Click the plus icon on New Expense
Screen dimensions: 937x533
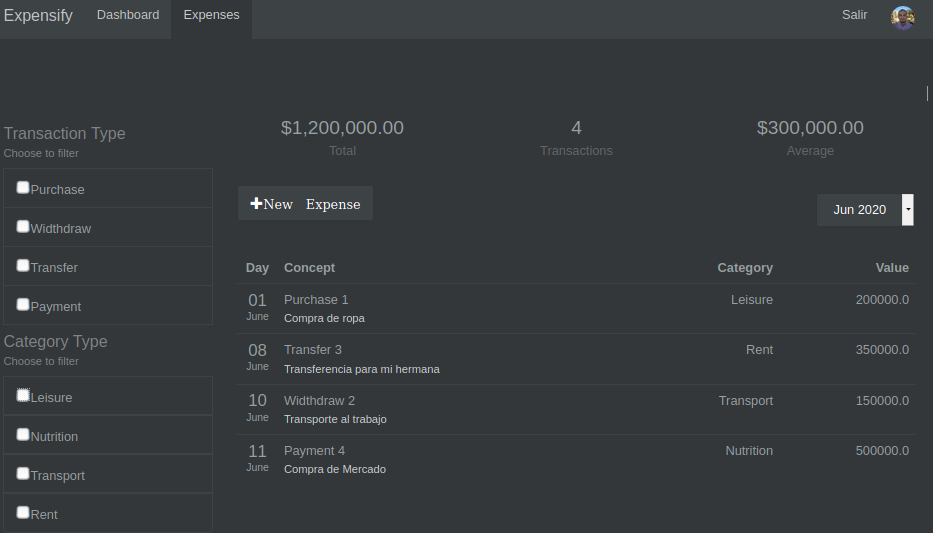[x=256, y=203]
